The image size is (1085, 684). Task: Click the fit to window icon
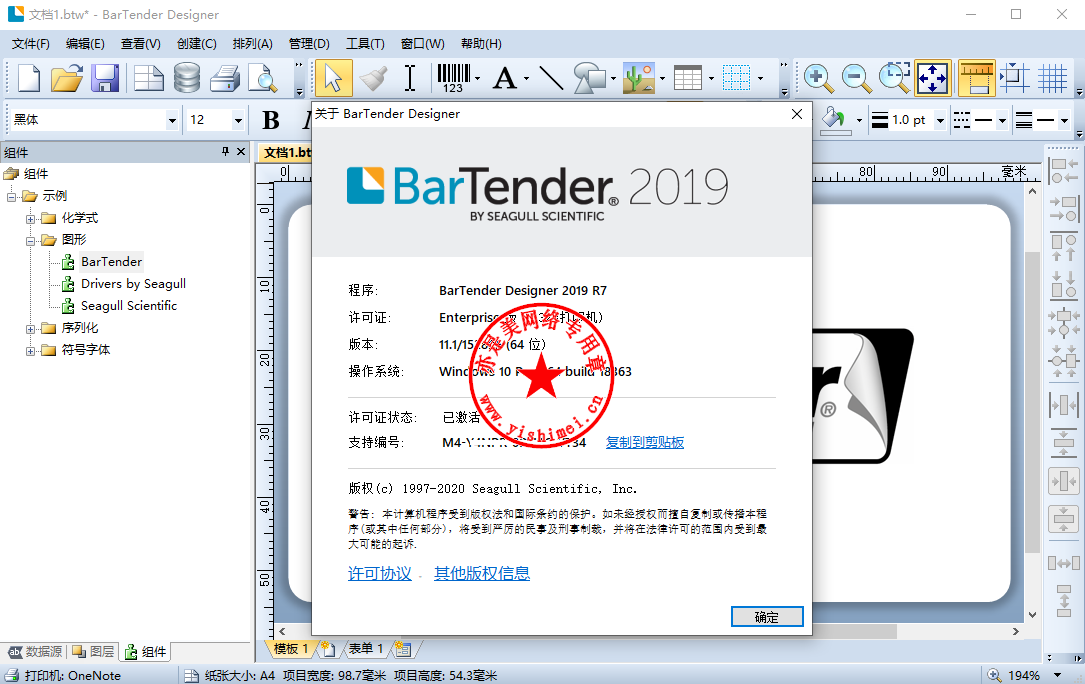933,78
